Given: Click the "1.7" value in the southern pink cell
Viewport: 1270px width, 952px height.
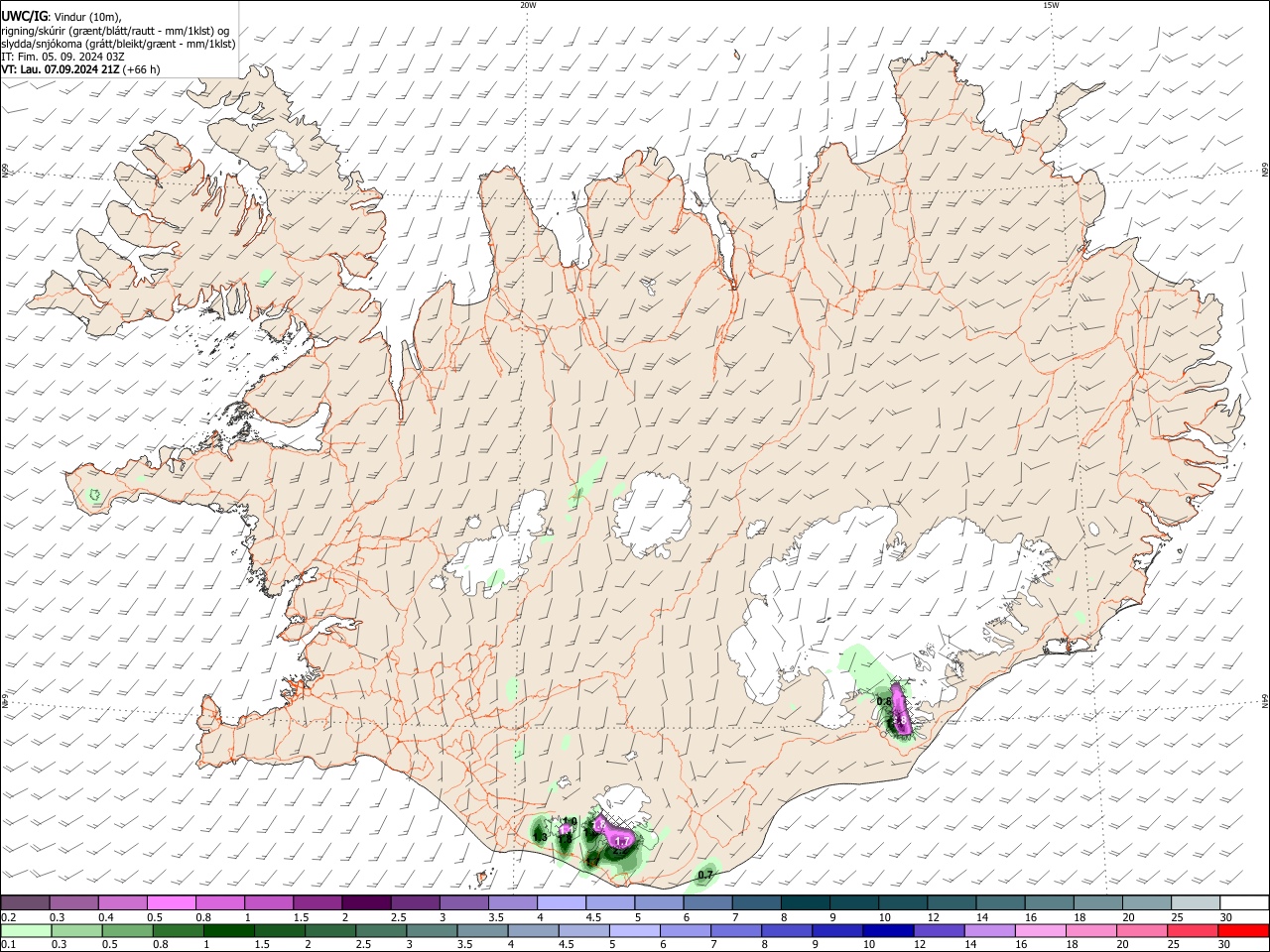Looking at the screenshot, I should (622, 841).
